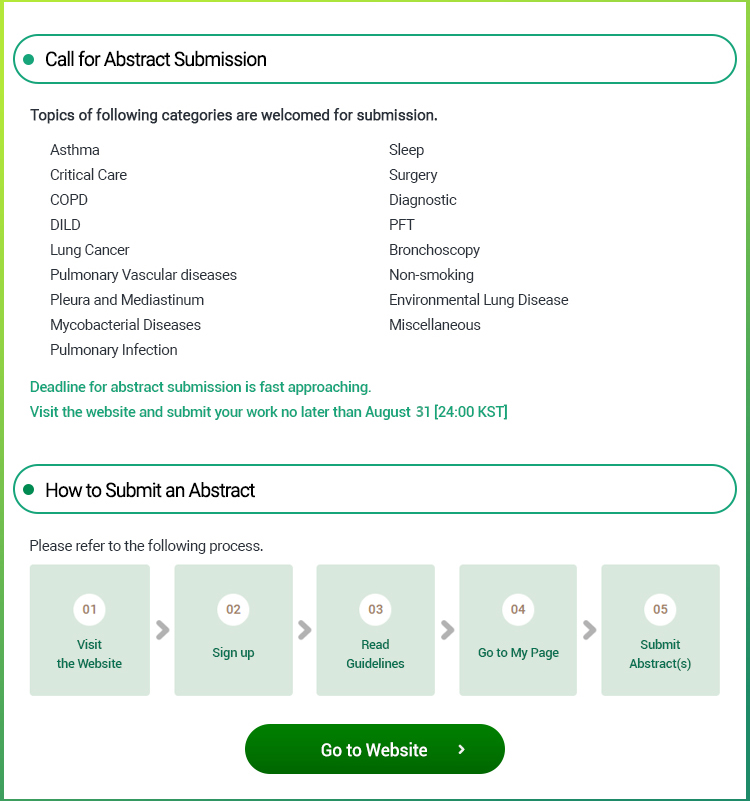Select step 03 Read Guidelines box
The image size is (750, 801).
coord(375,630)
